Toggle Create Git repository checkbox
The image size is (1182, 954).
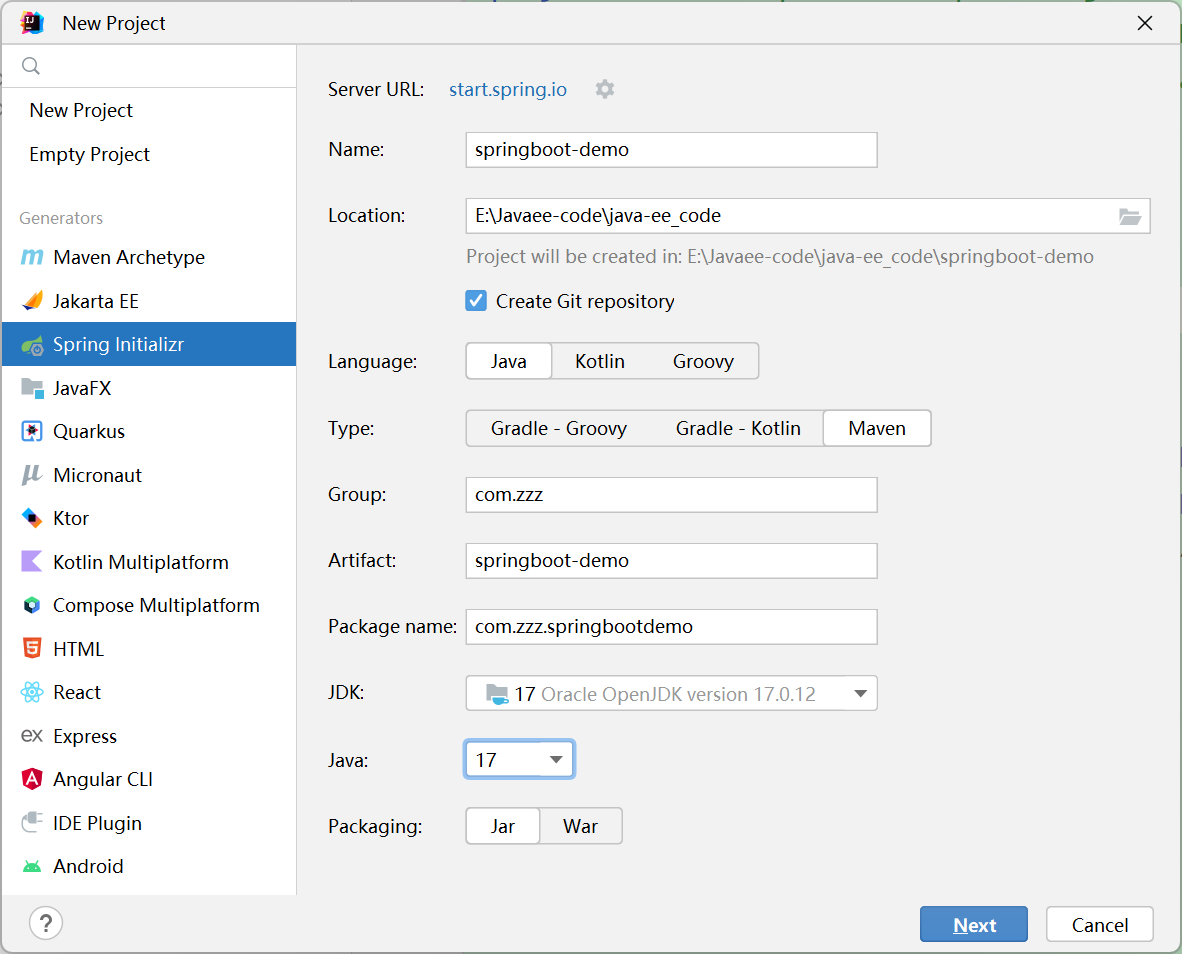coord(476,301)
